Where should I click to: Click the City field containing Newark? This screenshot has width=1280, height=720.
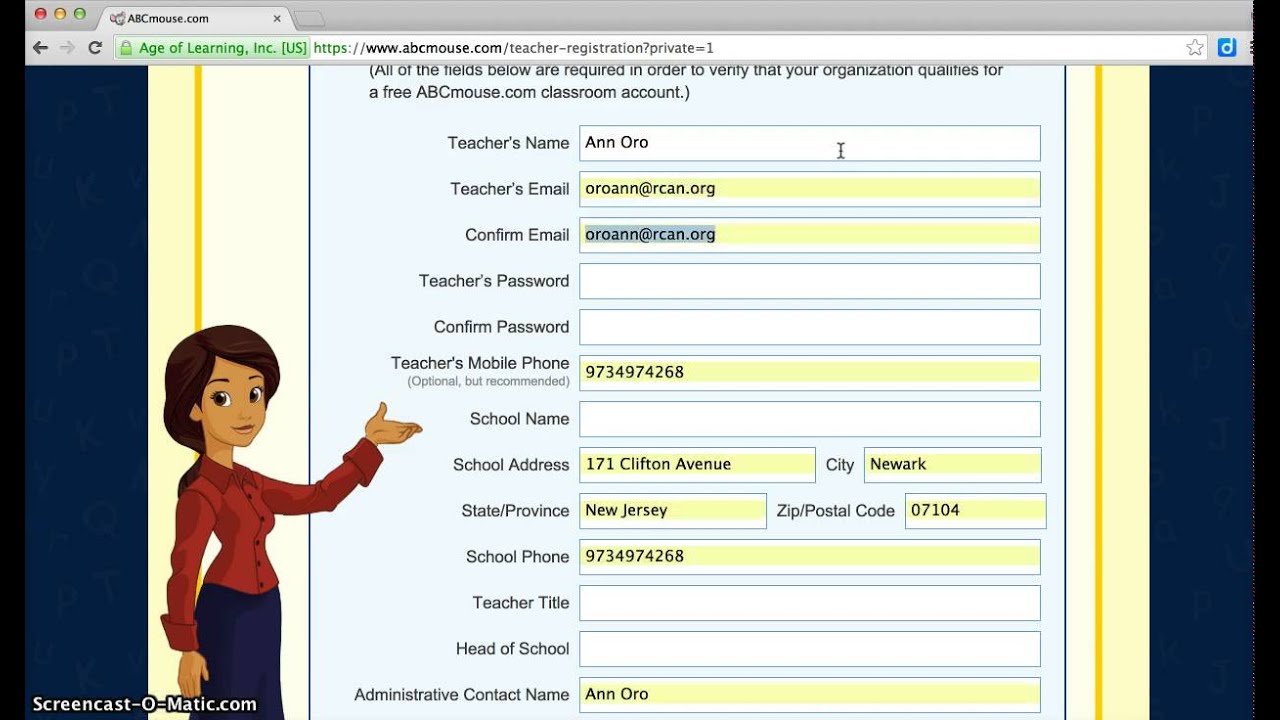pos(952,465)
